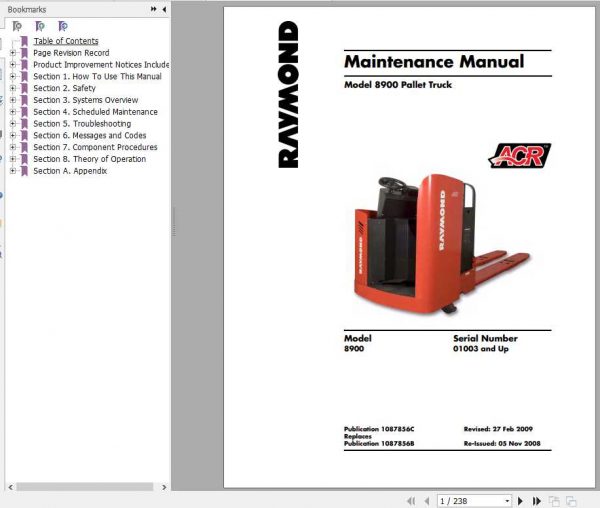Open Section 7. Component Procedures bookmark

click(95, 147)
